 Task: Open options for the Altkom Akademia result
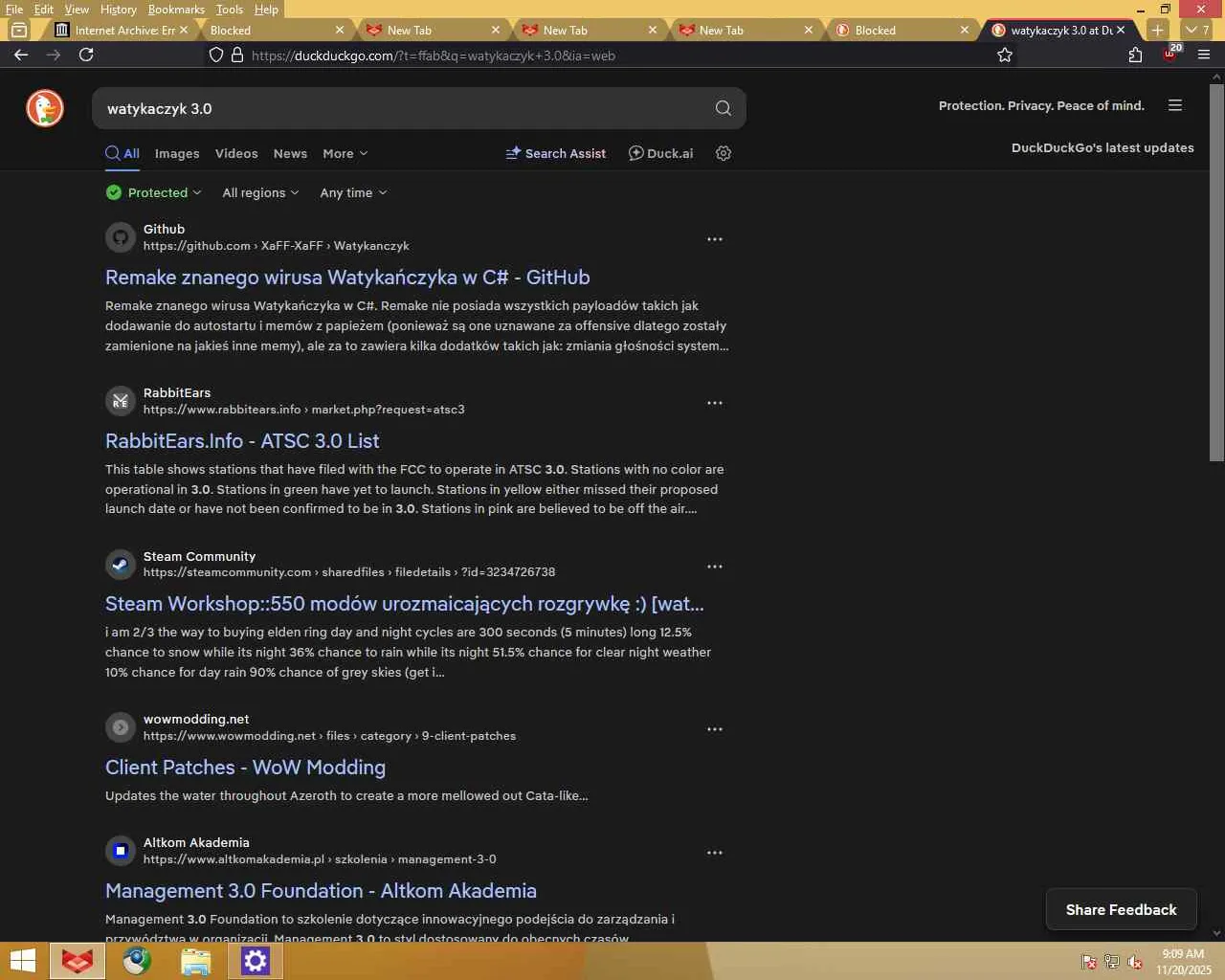[x=715, y=853]
